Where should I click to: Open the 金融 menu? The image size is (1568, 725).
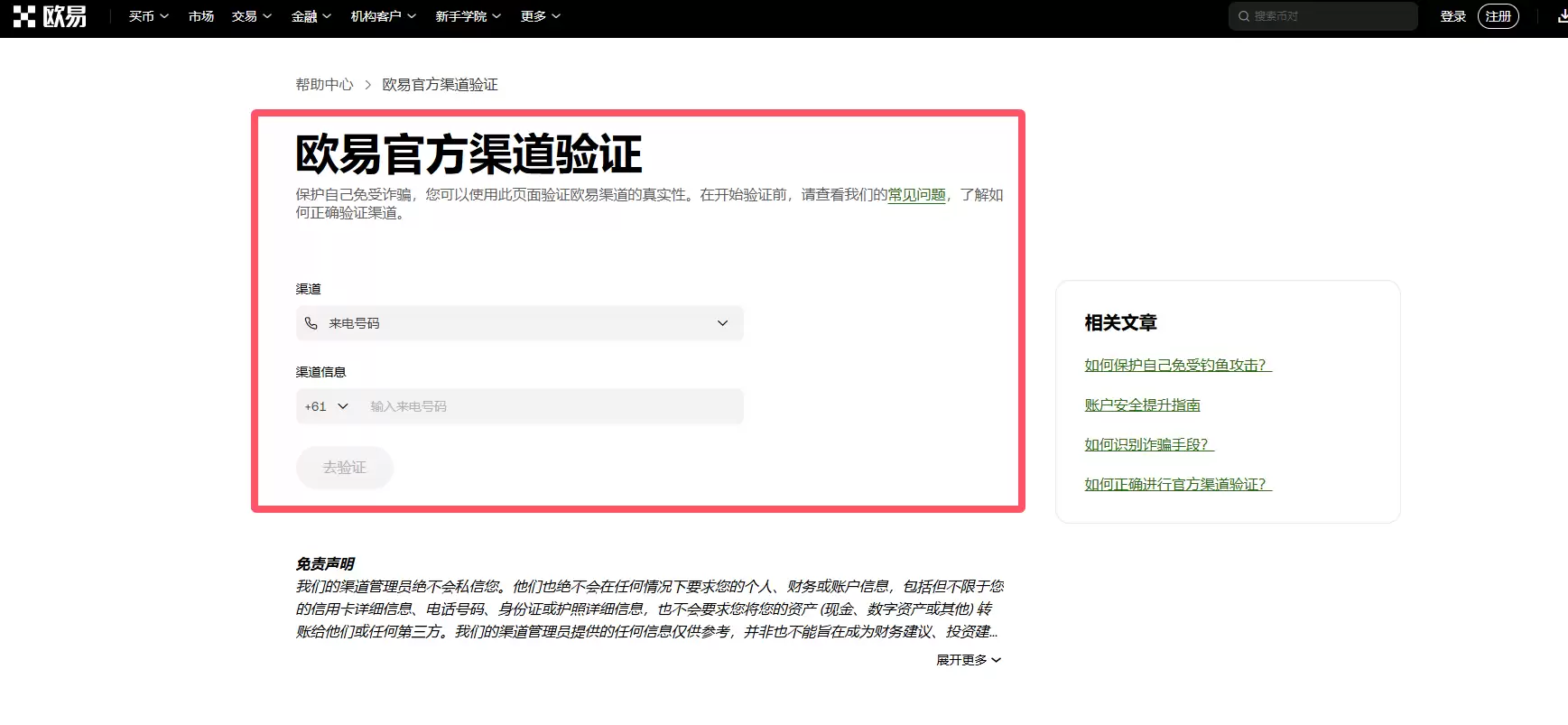(x=311, y=16)
